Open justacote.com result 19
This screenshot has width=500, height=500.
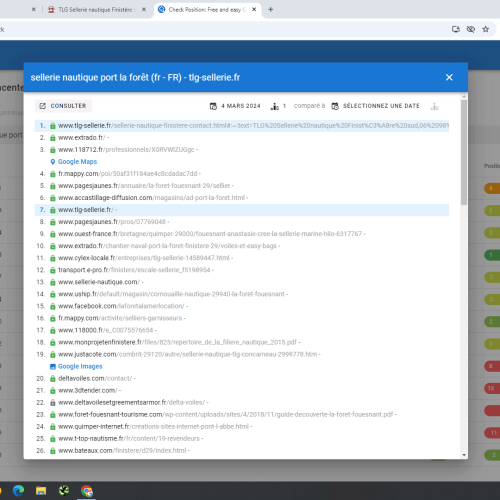tap(188, 354)
